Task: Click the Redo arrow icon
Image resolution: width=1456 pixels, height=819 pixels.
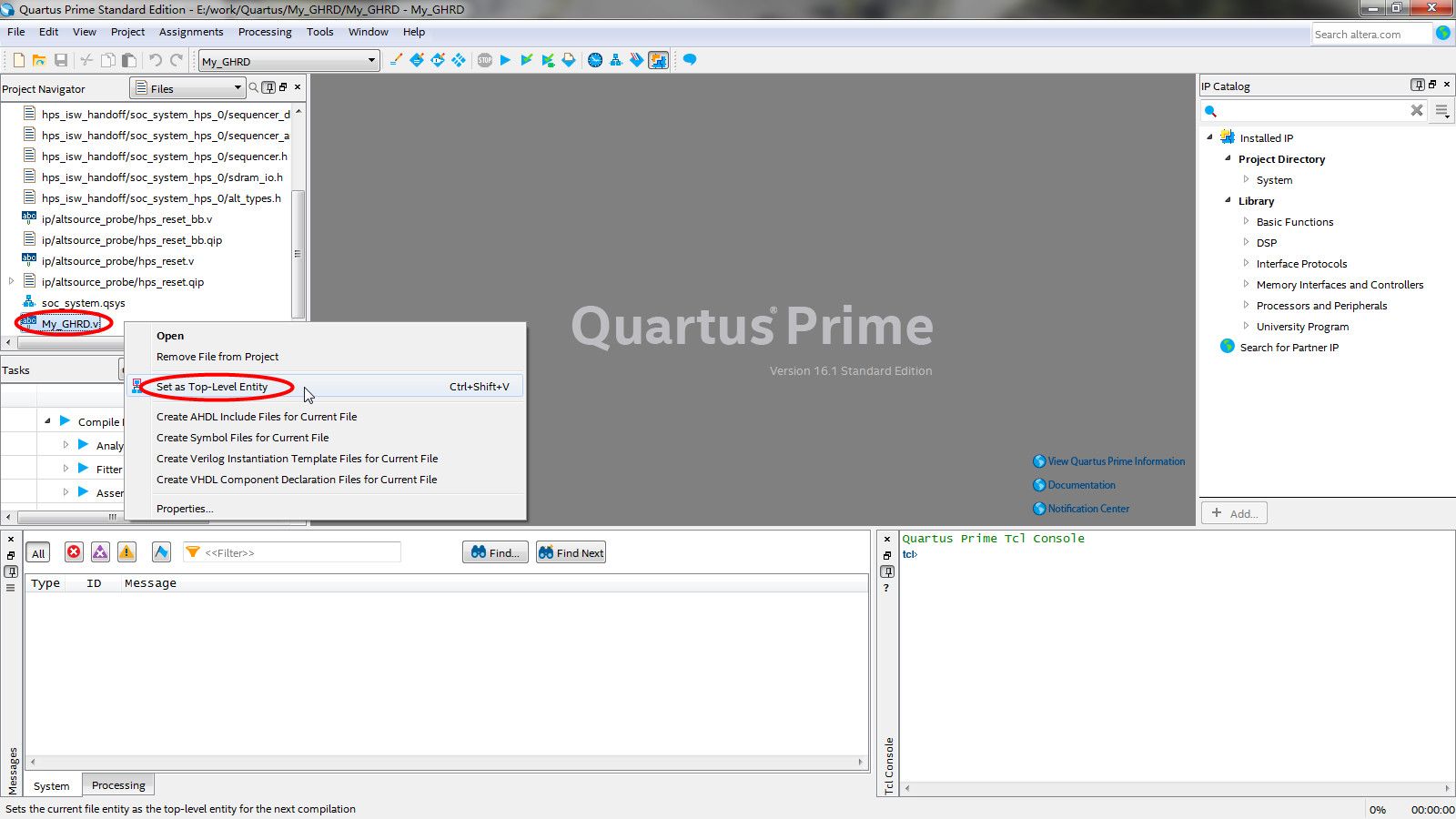Action: [x=177, y=60]
